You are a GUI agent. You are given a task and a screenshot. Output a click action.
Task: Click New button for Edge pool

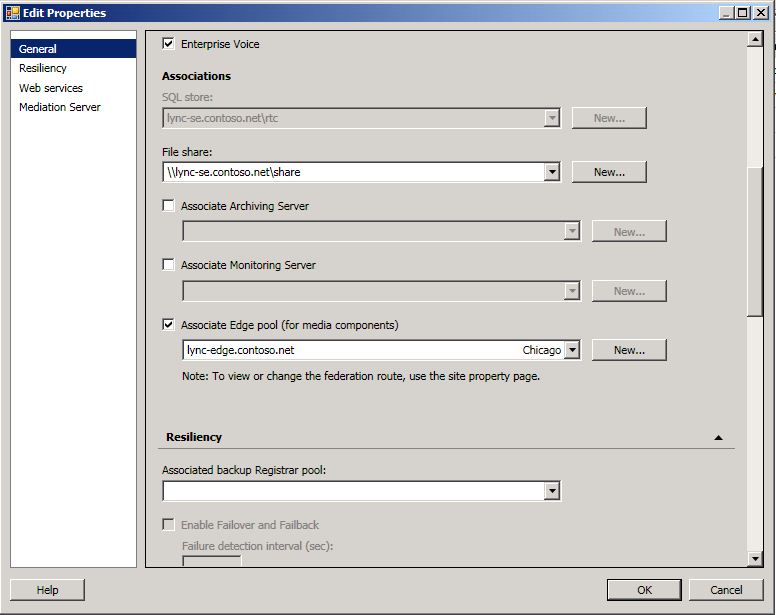[629, 350]
